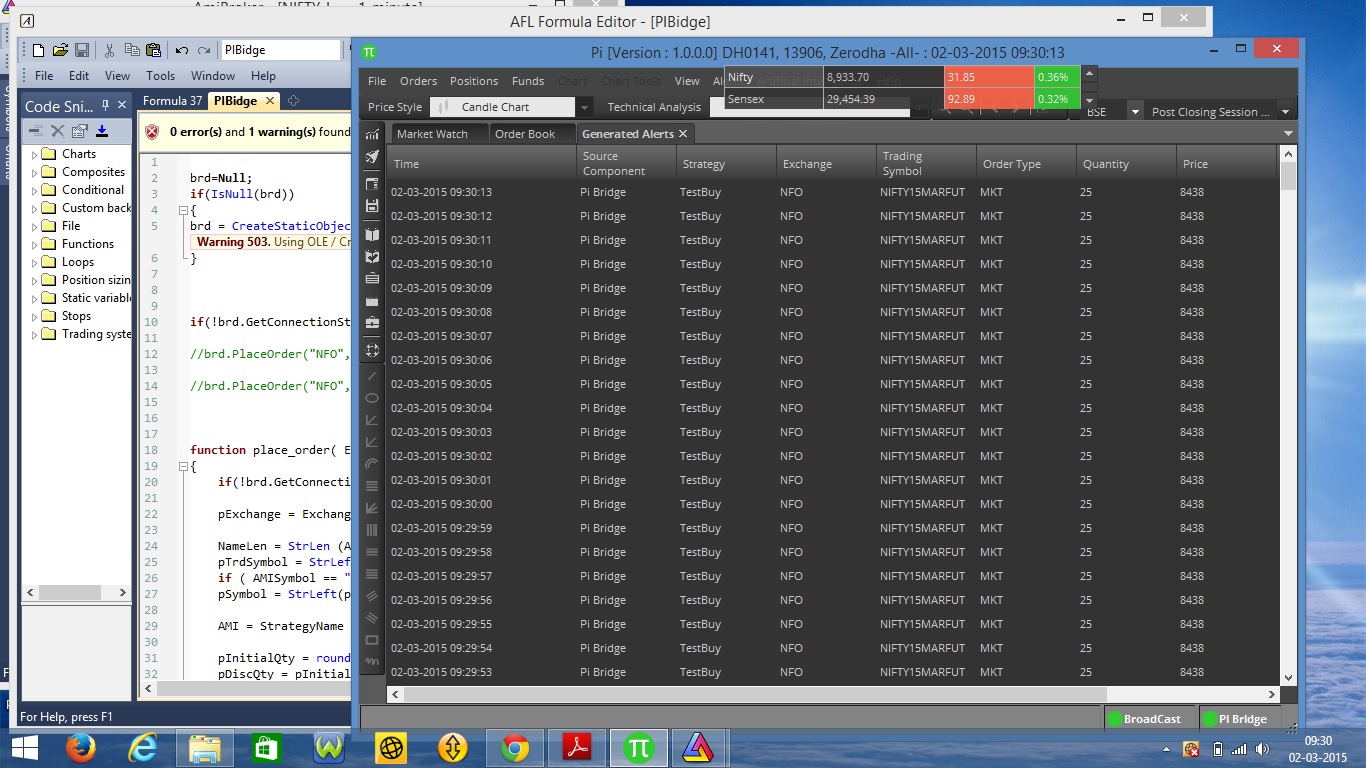
Task: Open Tools menu in AFL Editor
Action: click(160, 76)
